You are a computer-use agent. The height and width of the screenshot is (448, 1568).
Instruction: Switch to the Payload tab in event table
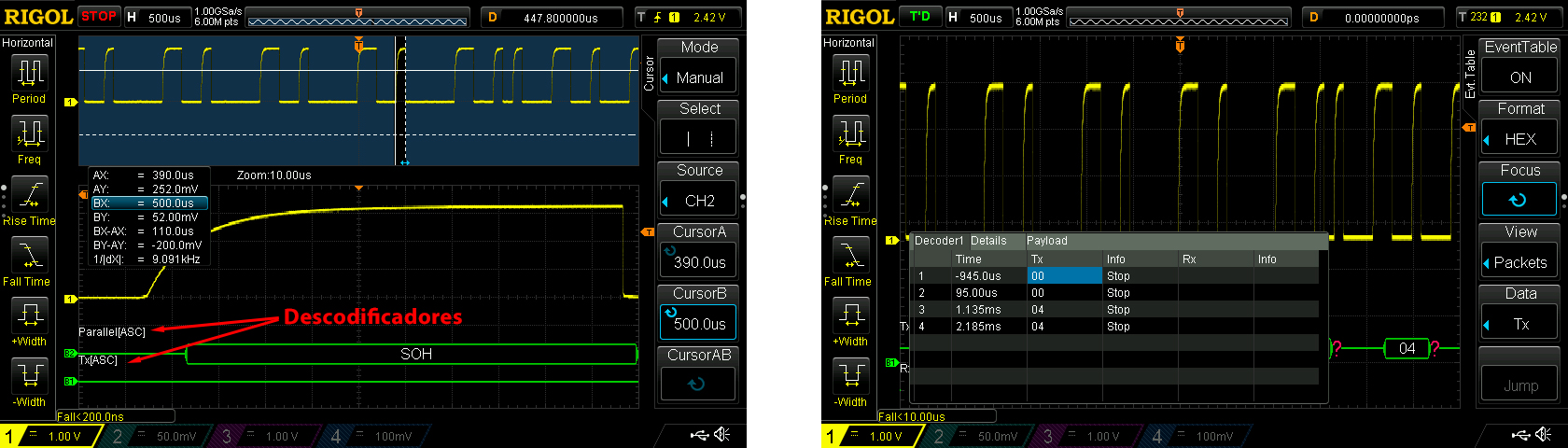(x=1047, y=241)
